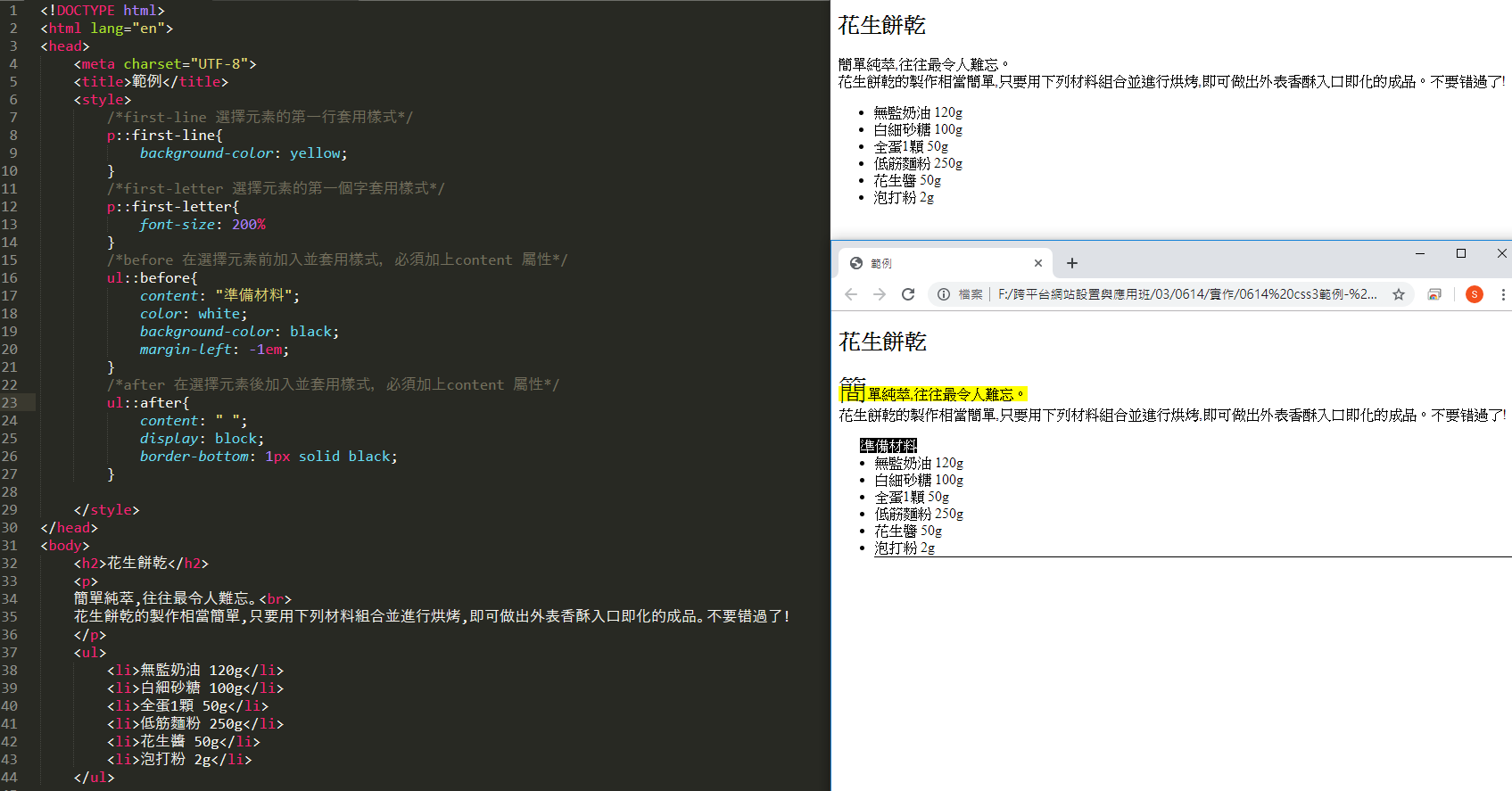The height and width of the screenshot is (791, 1512).
Task: Click the browser forward arrow
Action: [x=880, y=294]
